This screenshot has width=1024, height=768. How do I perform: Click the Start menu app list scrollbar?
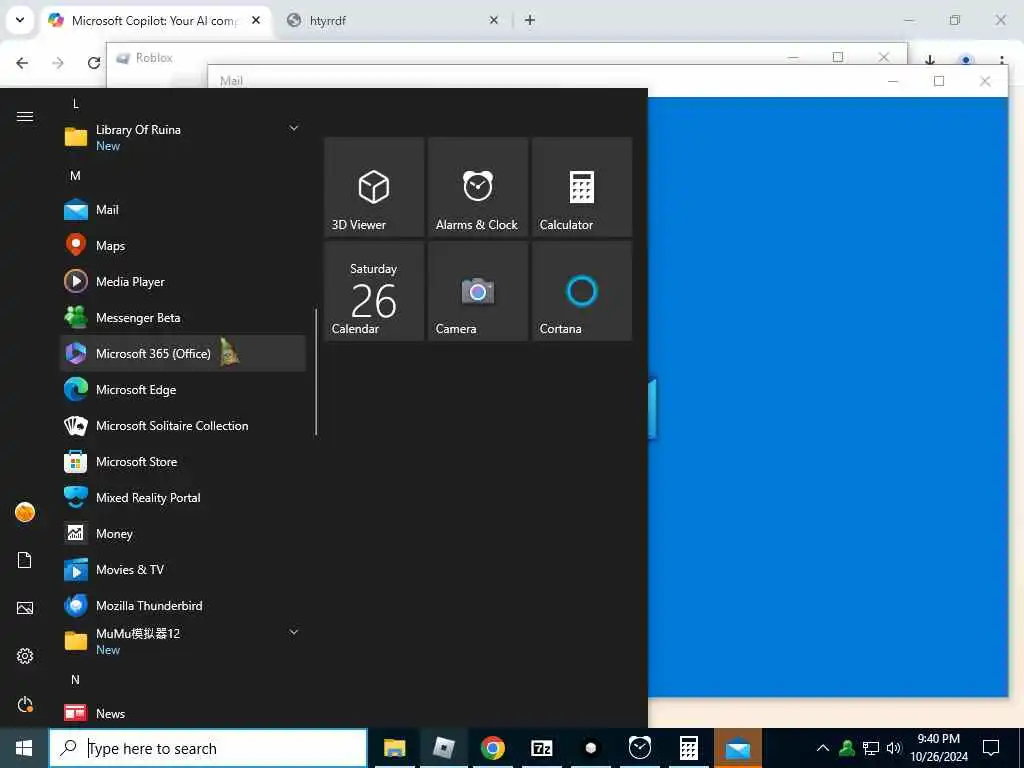pos(316,372)
